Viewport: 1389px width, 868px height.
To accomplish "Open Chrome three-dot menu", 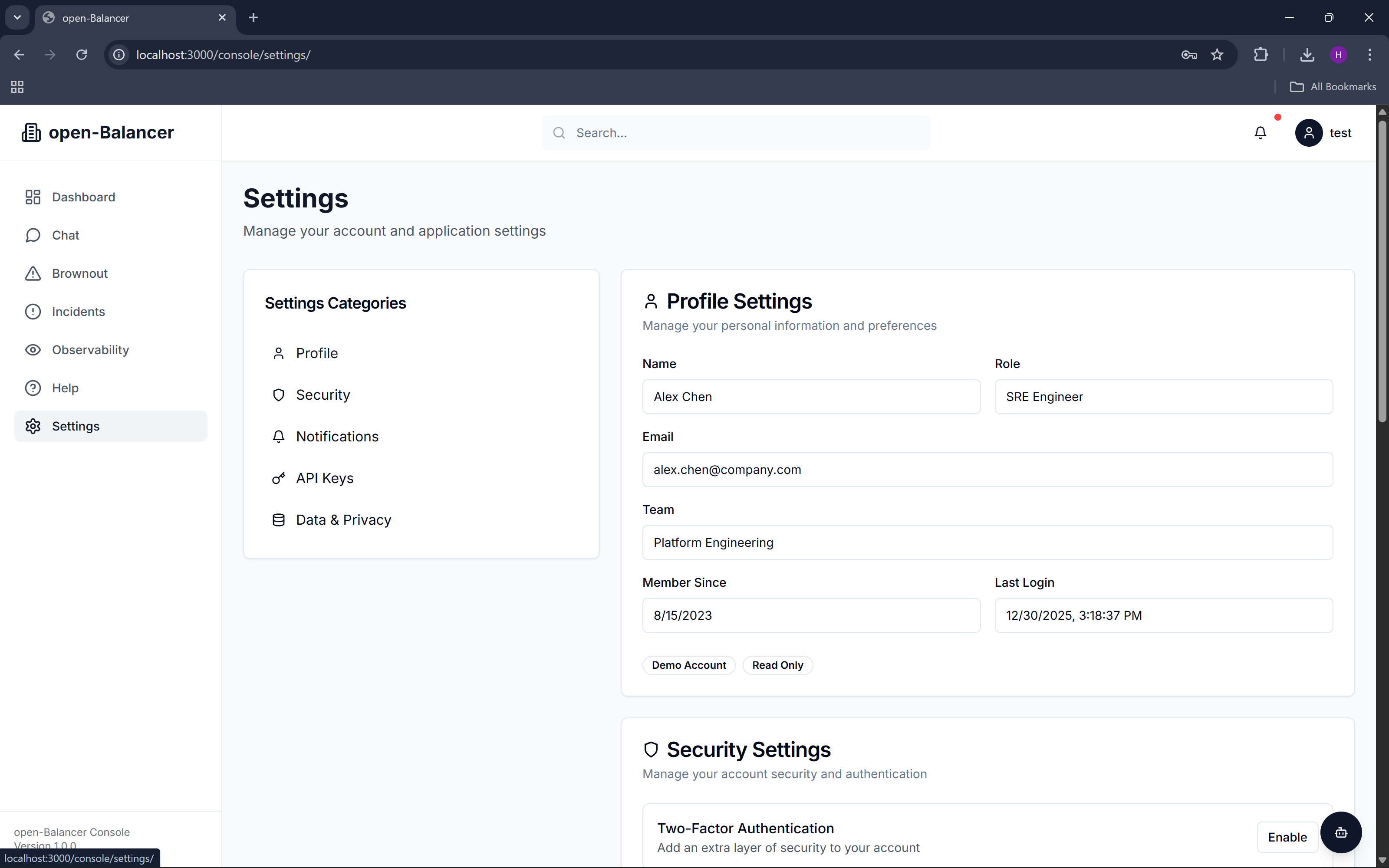I will point(1369,55).
